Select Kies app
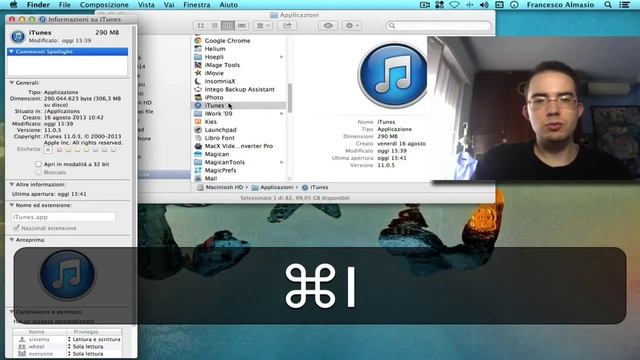Viewport: 640px width, 360px height. (211, 122)
